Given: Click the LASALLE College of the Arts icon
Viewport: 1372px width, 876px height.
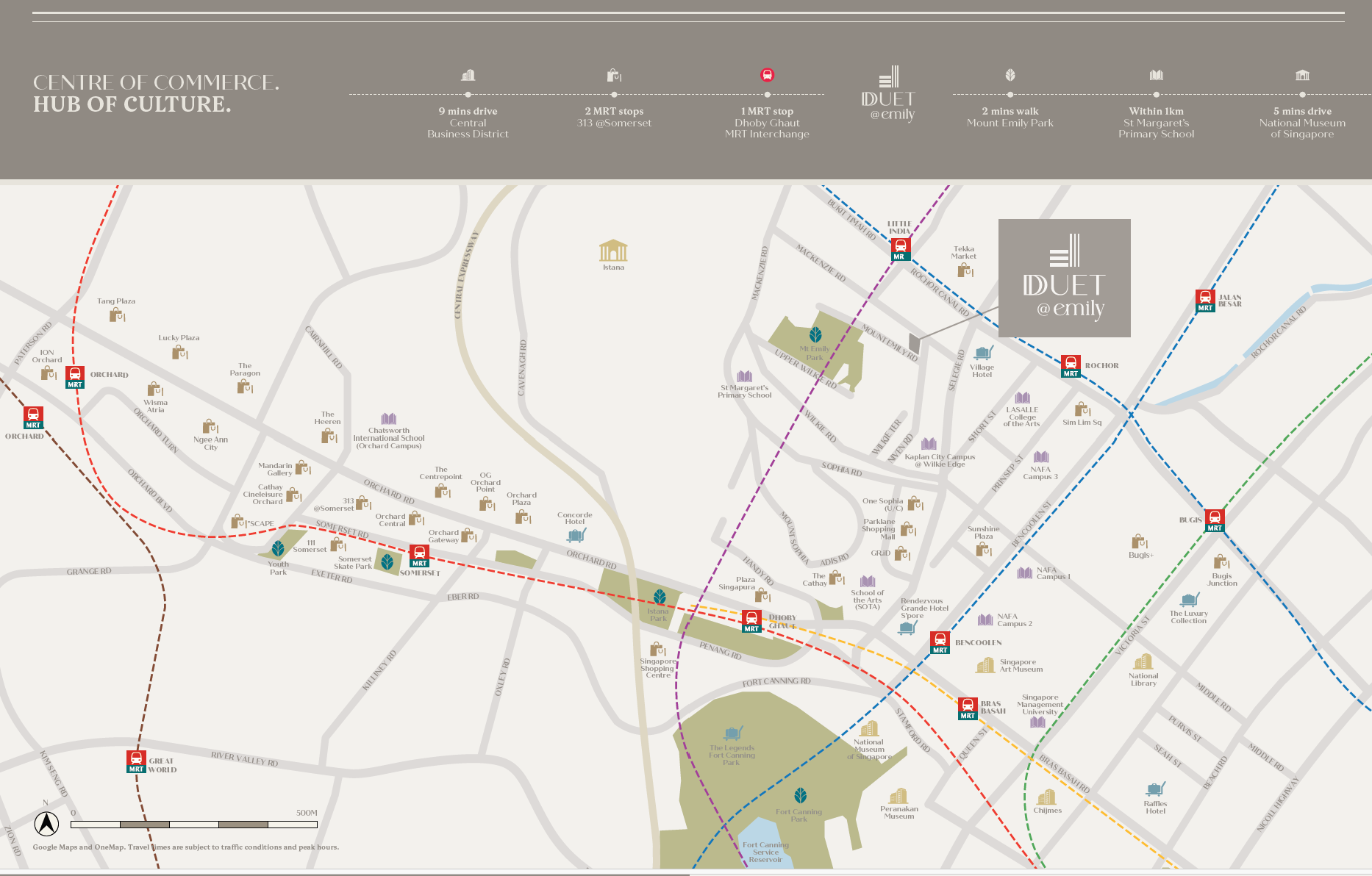Looking at the screenshot, I should (x=1023, y=398).
